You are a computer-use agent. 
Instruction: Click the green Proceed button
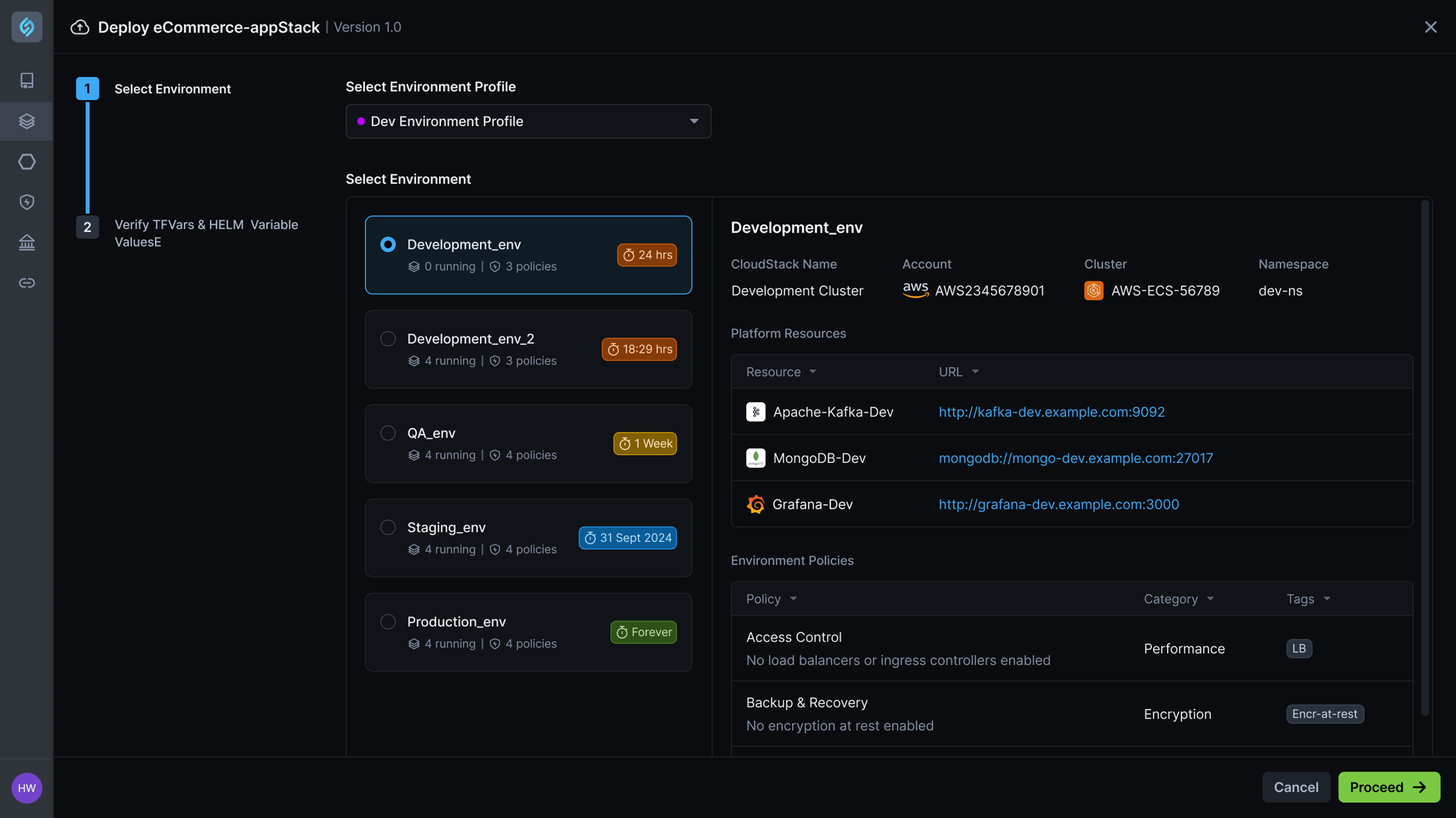[x=1388, y=787]
